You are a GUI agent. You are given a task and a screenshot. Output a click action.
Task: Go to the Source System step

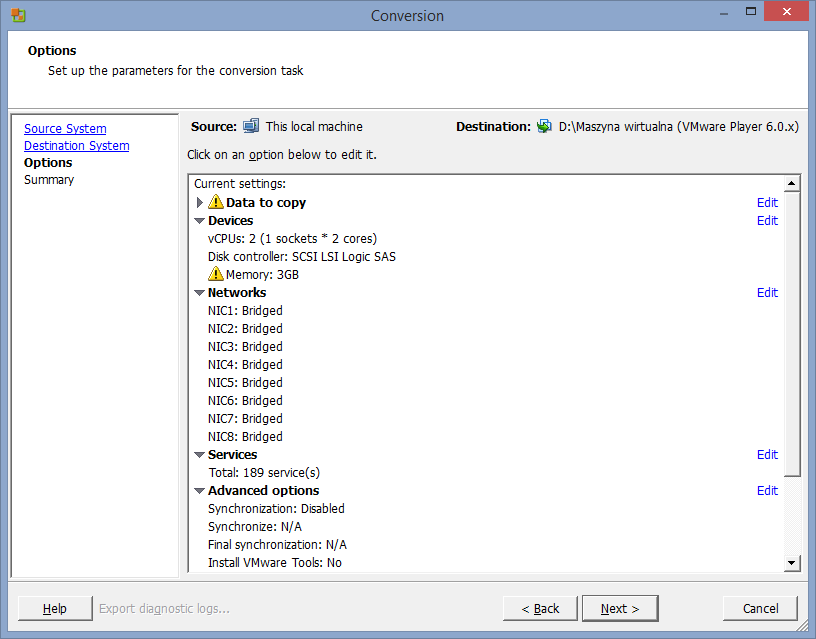[65, 129]
